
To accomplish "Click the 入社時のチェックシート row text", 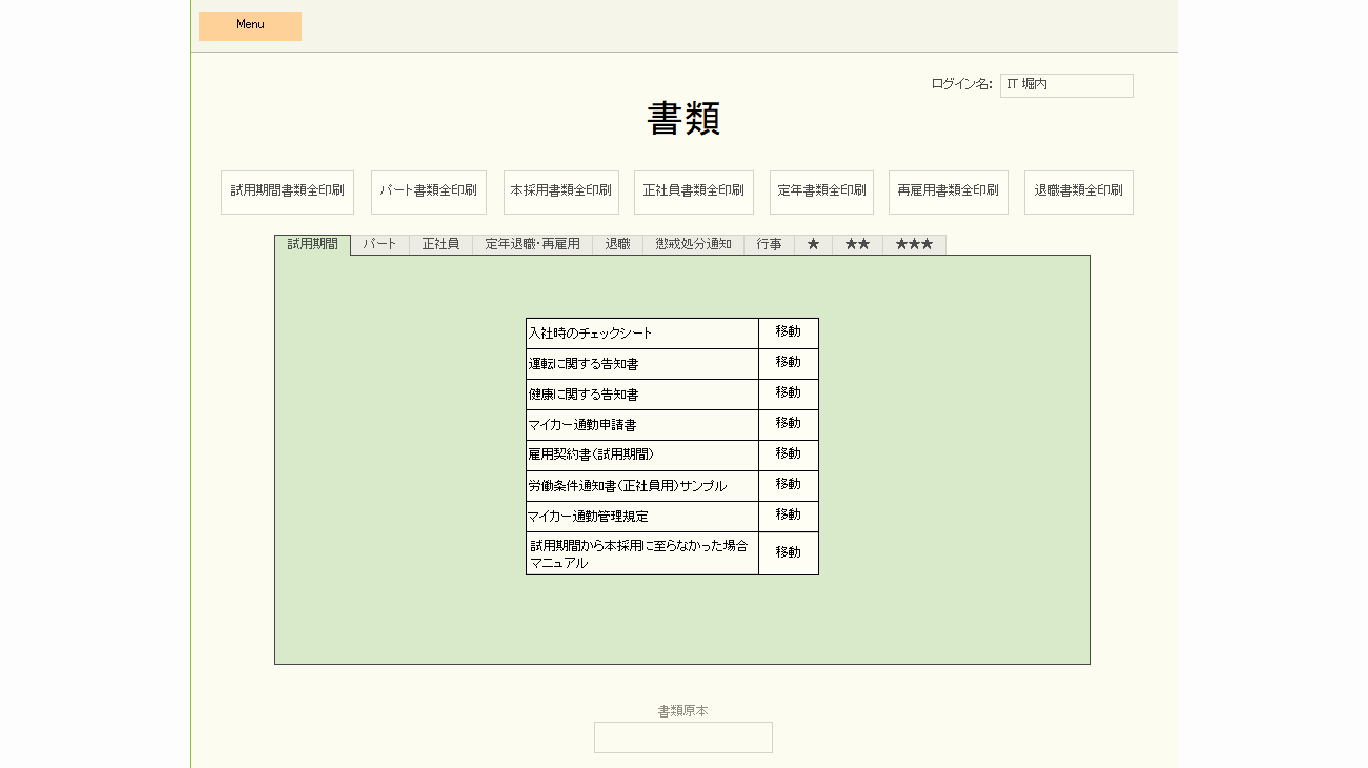I will click(591, 333).
